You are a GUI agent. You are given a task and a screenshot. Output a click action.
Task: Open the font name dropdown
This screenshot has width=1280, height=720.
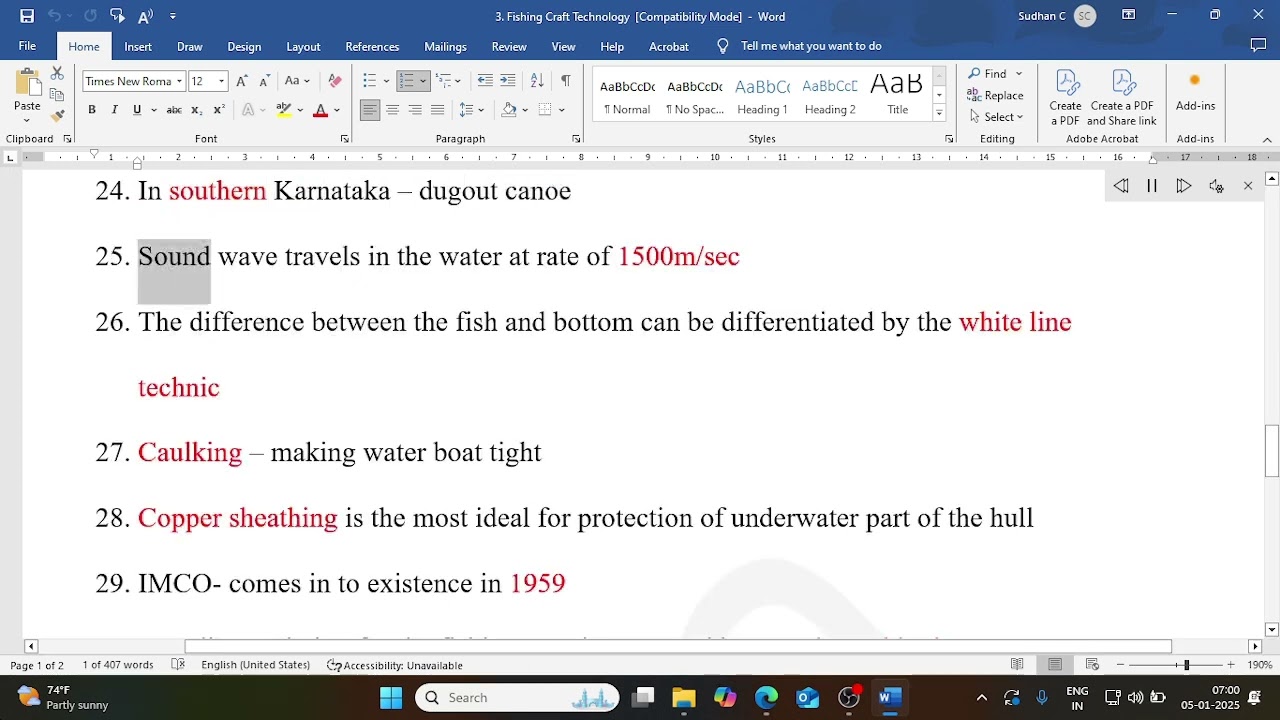[179, 81]
